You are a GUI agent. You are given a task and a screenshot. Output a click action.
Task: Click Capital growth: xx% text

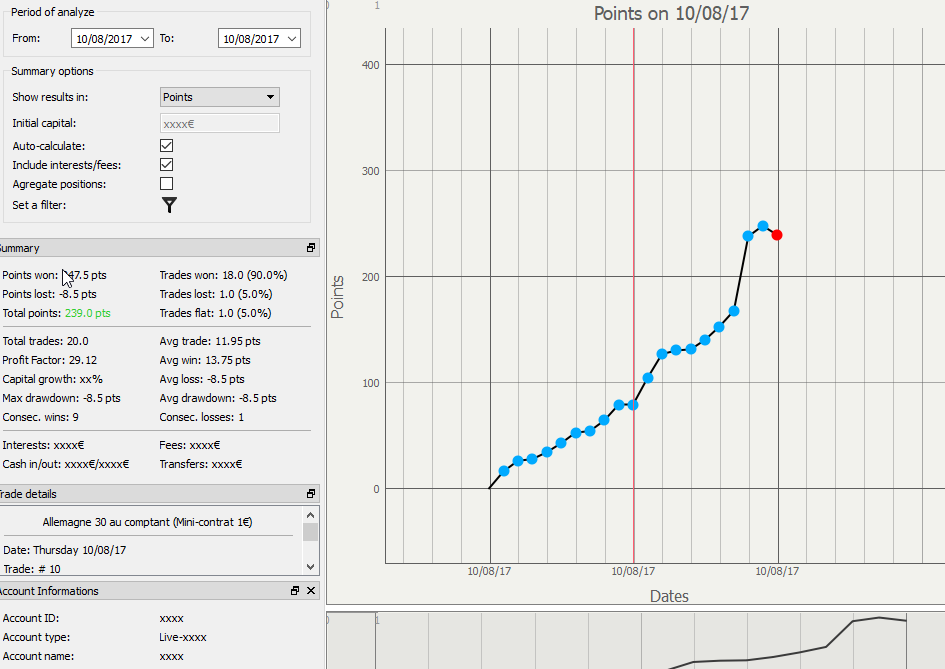pos(52,380)
